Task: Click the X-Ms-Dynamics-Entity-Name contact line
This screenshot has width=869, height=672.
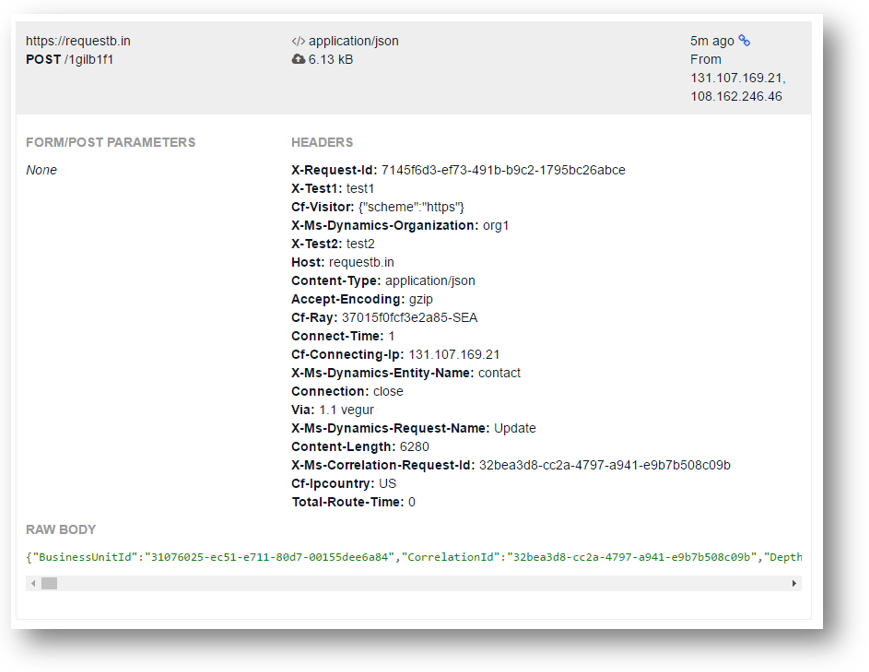Action: point(406,373)
